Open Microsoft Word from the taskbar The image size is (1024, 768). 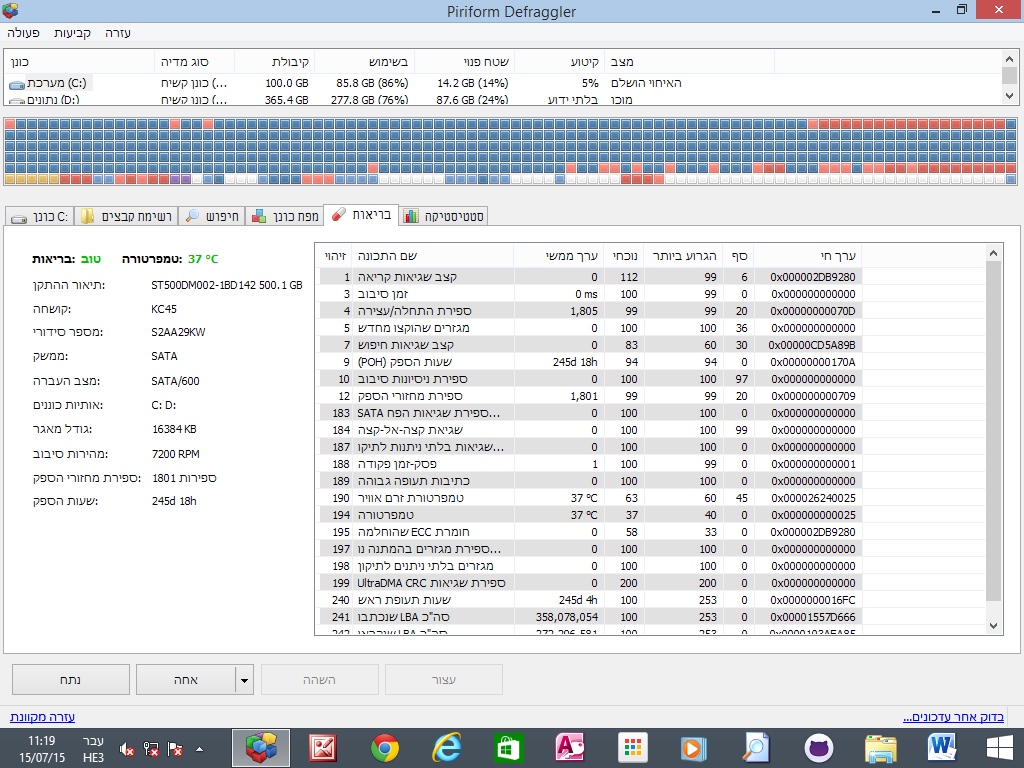(942, 748)
